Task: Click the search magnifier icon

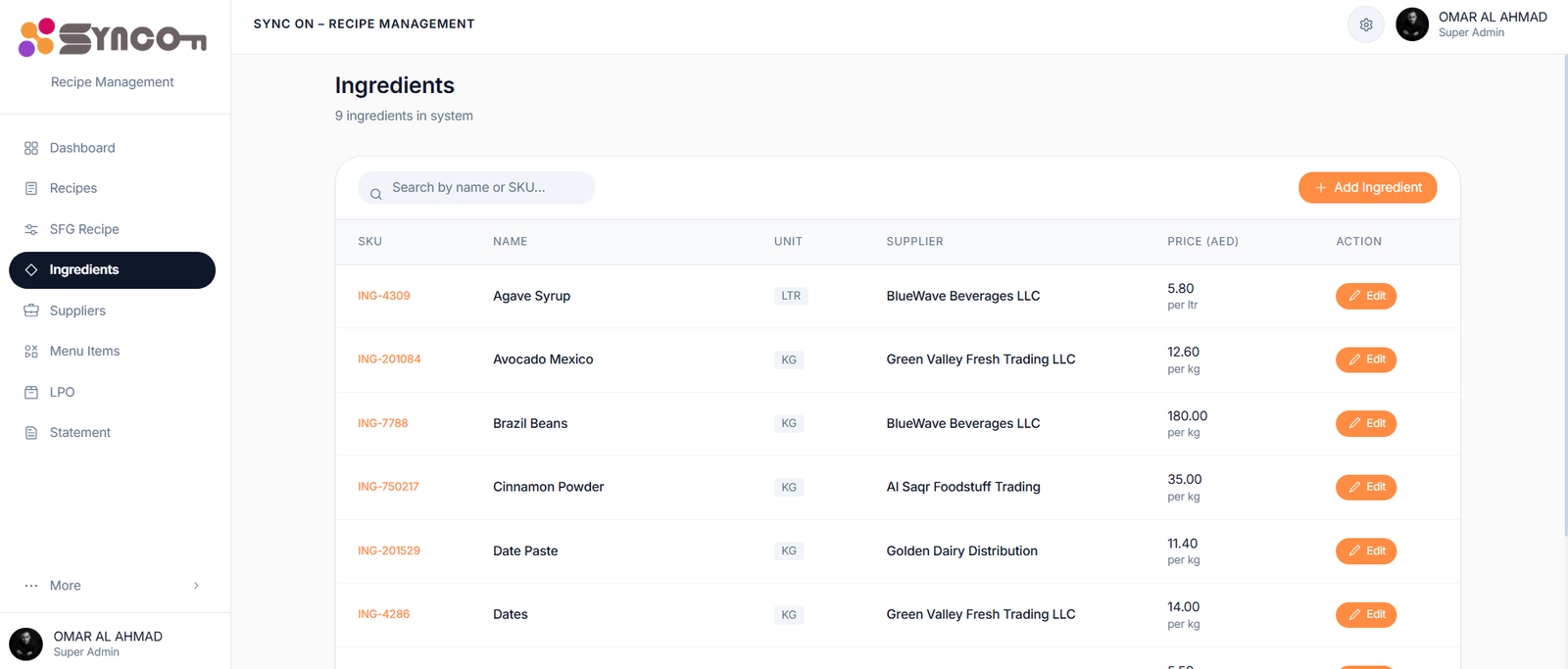Action: click(x=375, y=194)
